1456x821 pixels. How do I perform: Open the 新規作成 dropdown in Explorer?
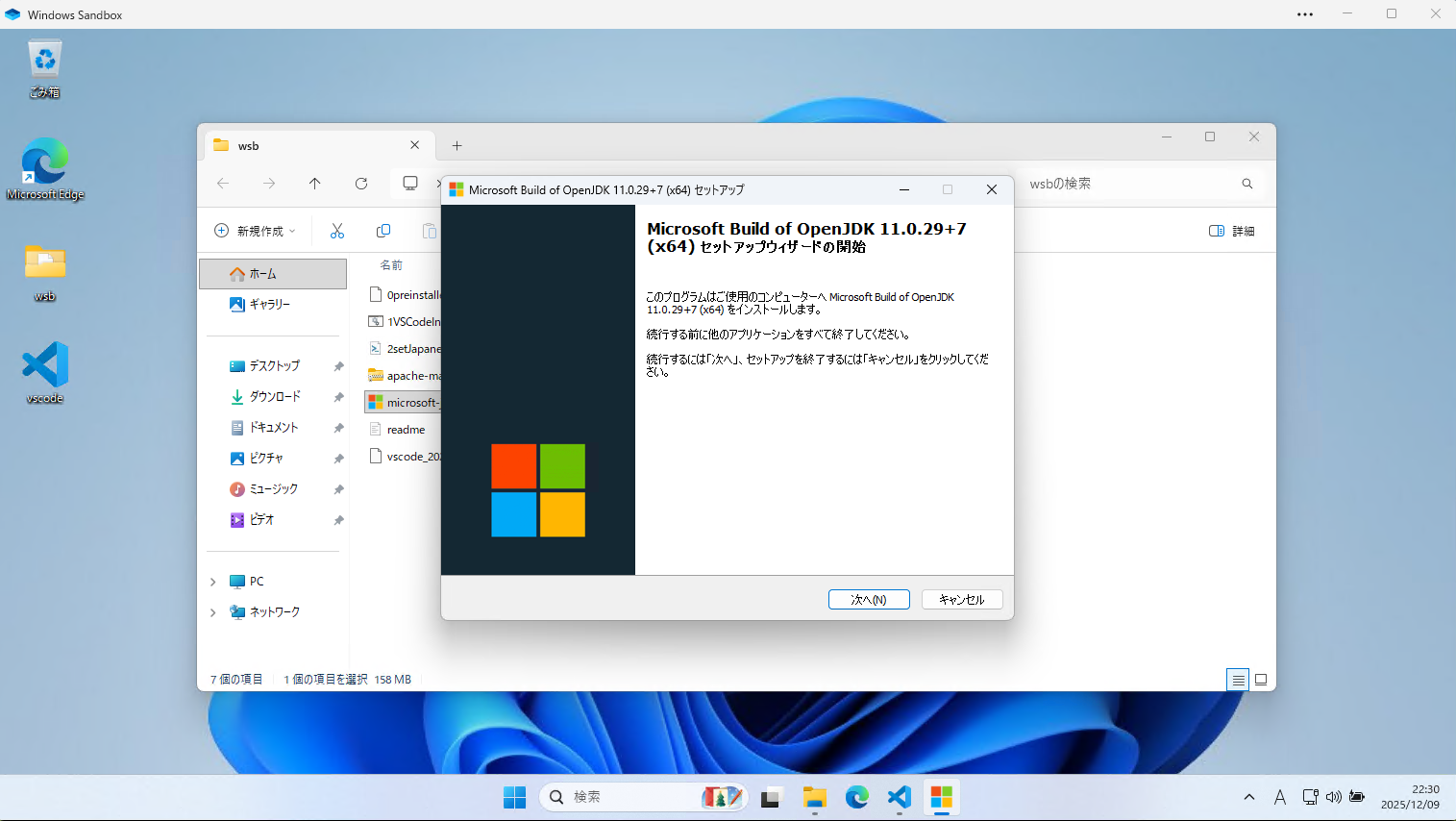255,231
